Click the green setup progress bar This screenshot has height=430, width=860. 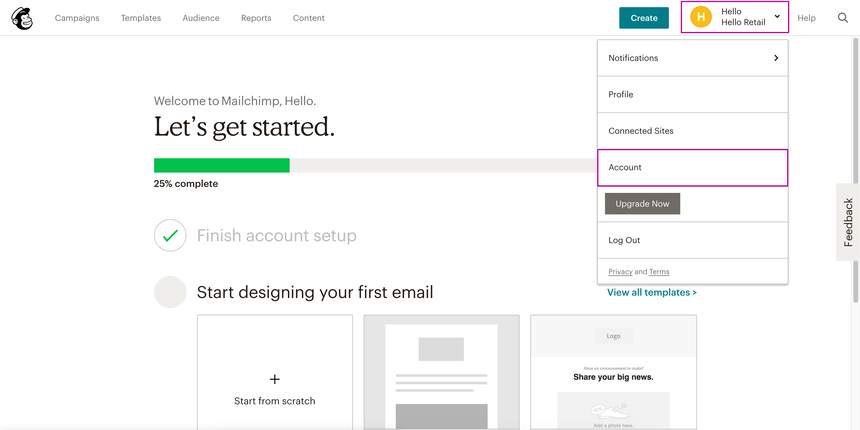[x=222, y=165]
